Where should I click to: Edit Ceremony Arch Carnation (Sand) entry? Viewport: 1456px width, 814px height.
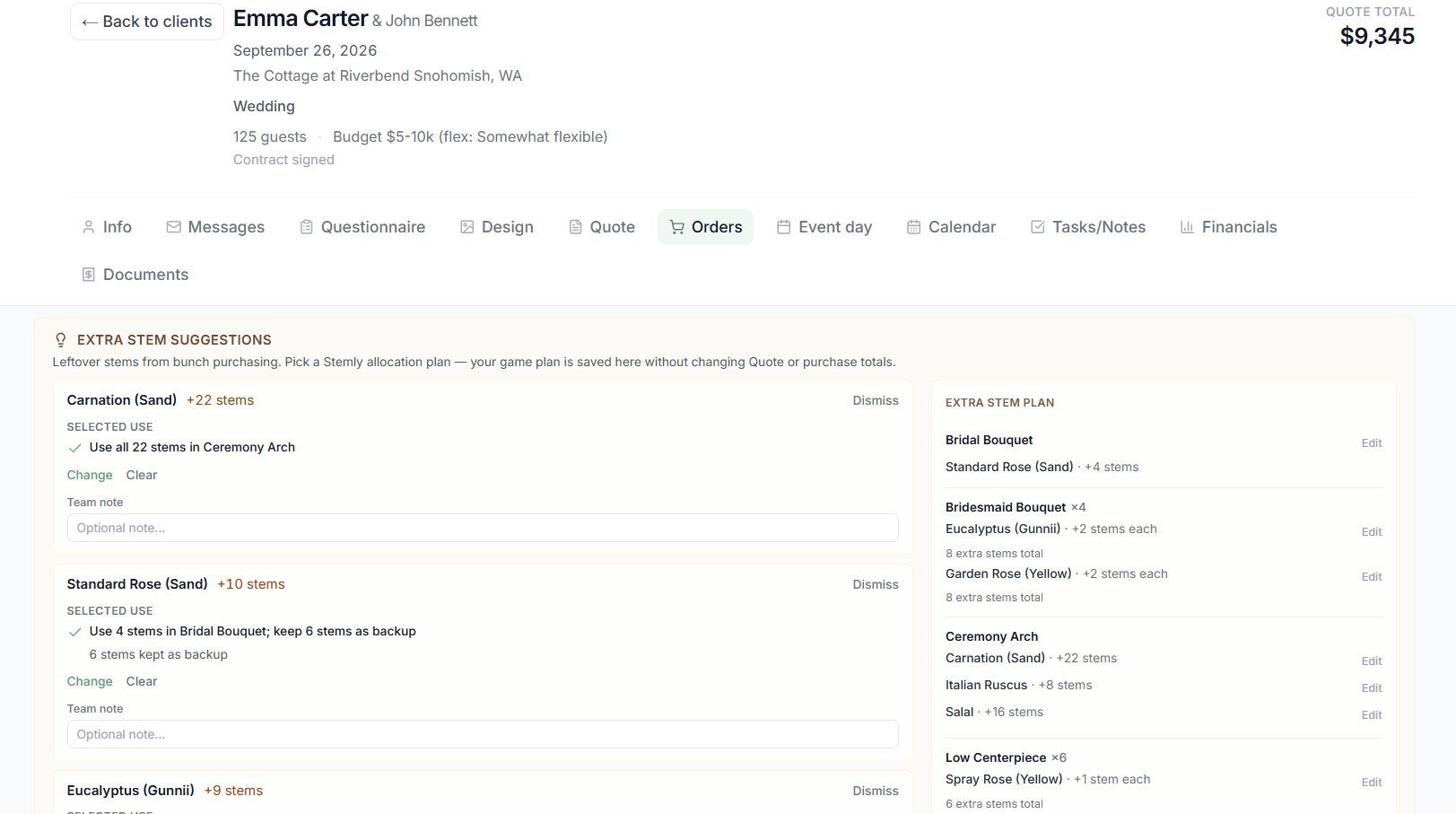1372,661
